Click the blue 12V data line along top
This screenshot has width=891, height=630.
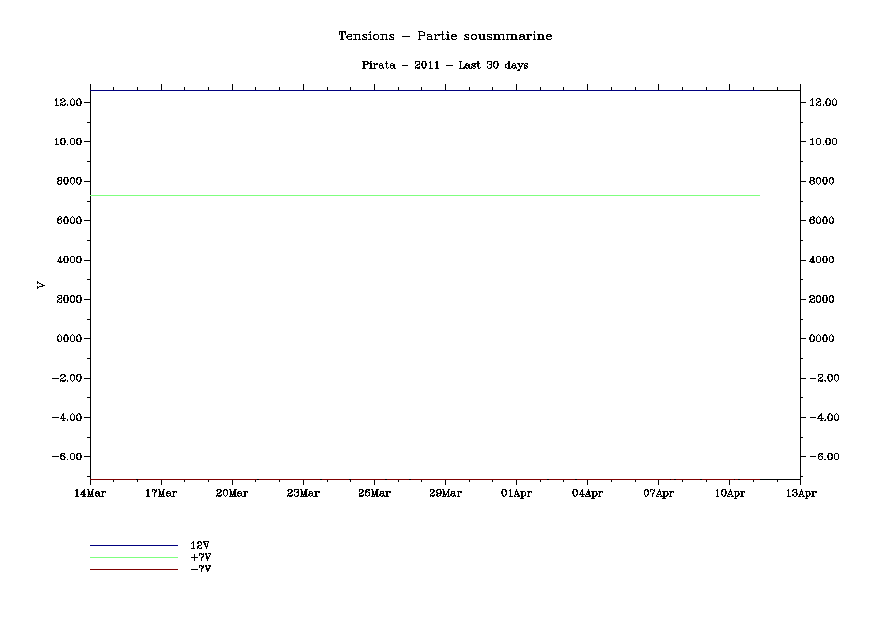[x=425, y=90]
